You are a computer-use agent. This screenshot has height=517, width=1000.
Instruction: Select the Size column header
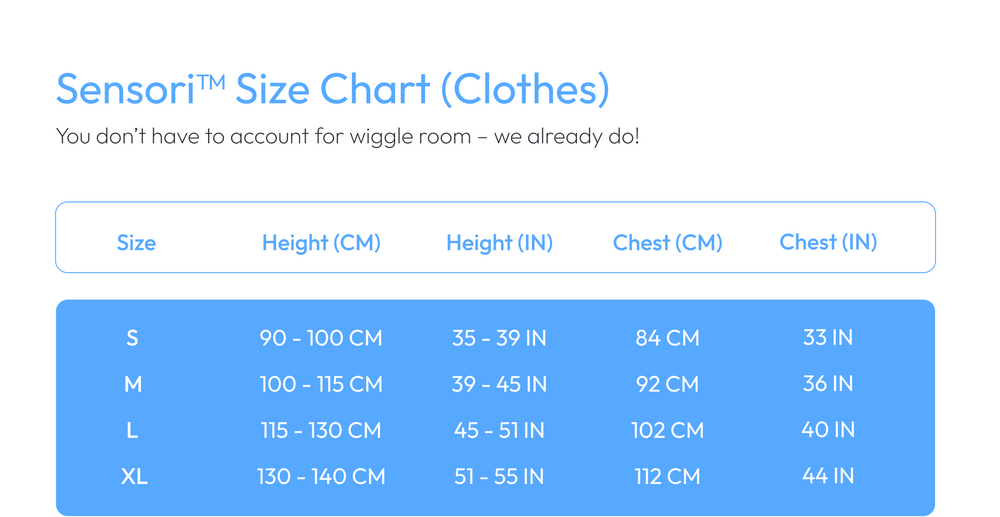(136, 243)
